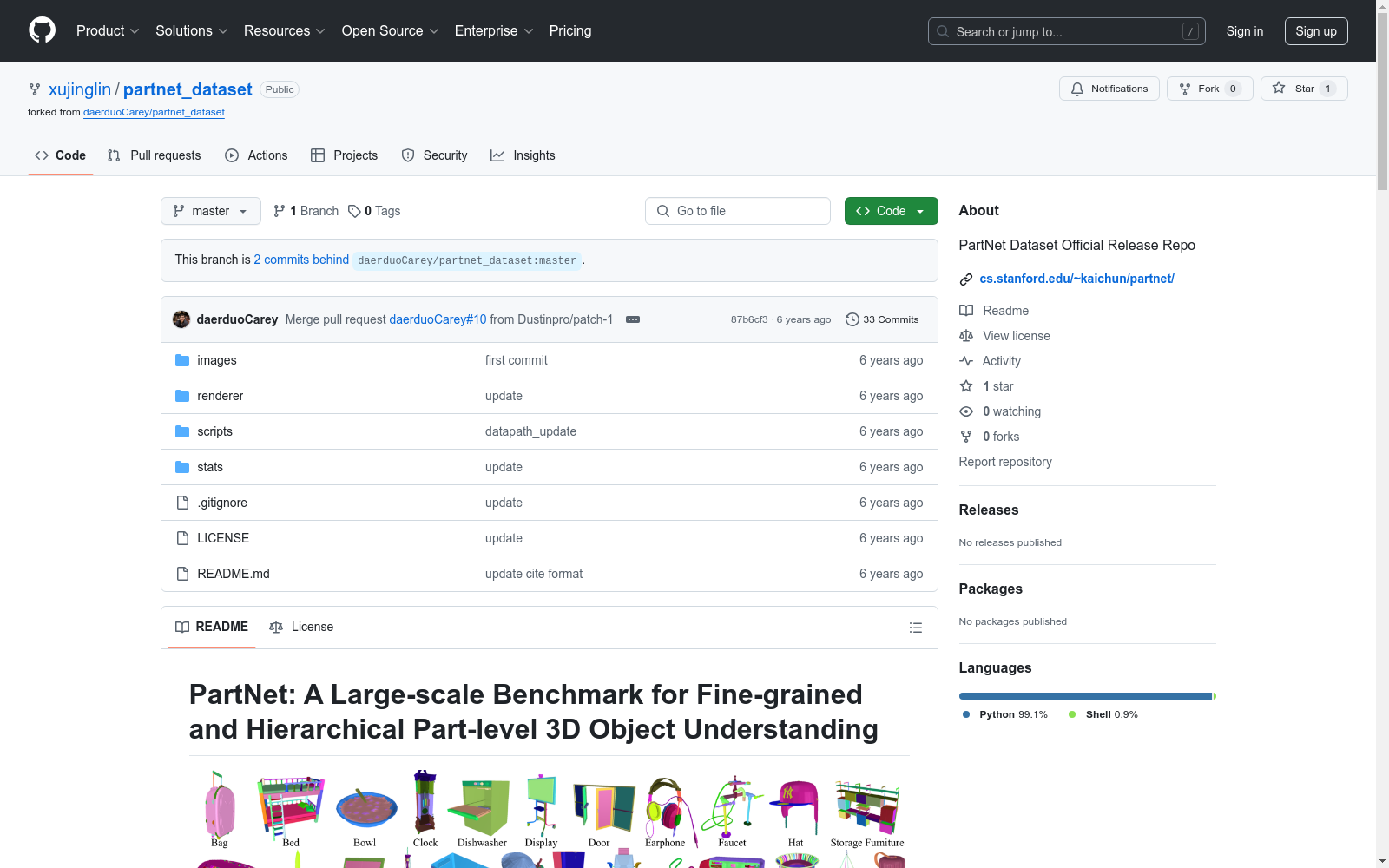This screenshot has height=868, width=1389.
Task: Click the search magnifier icon in header
Action: coord(943,31)
